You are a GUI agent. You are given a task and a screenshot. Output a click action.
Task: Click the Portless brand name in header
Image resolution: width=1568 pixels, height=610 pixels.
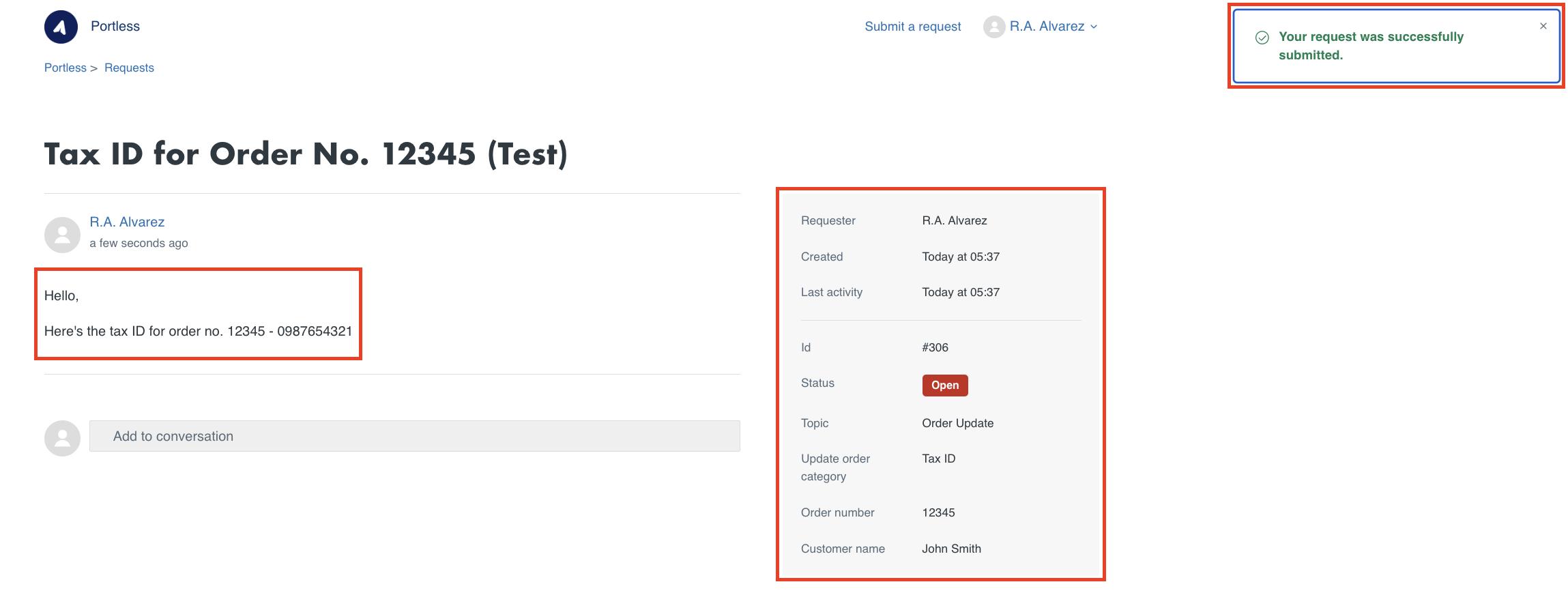point(115,27)
